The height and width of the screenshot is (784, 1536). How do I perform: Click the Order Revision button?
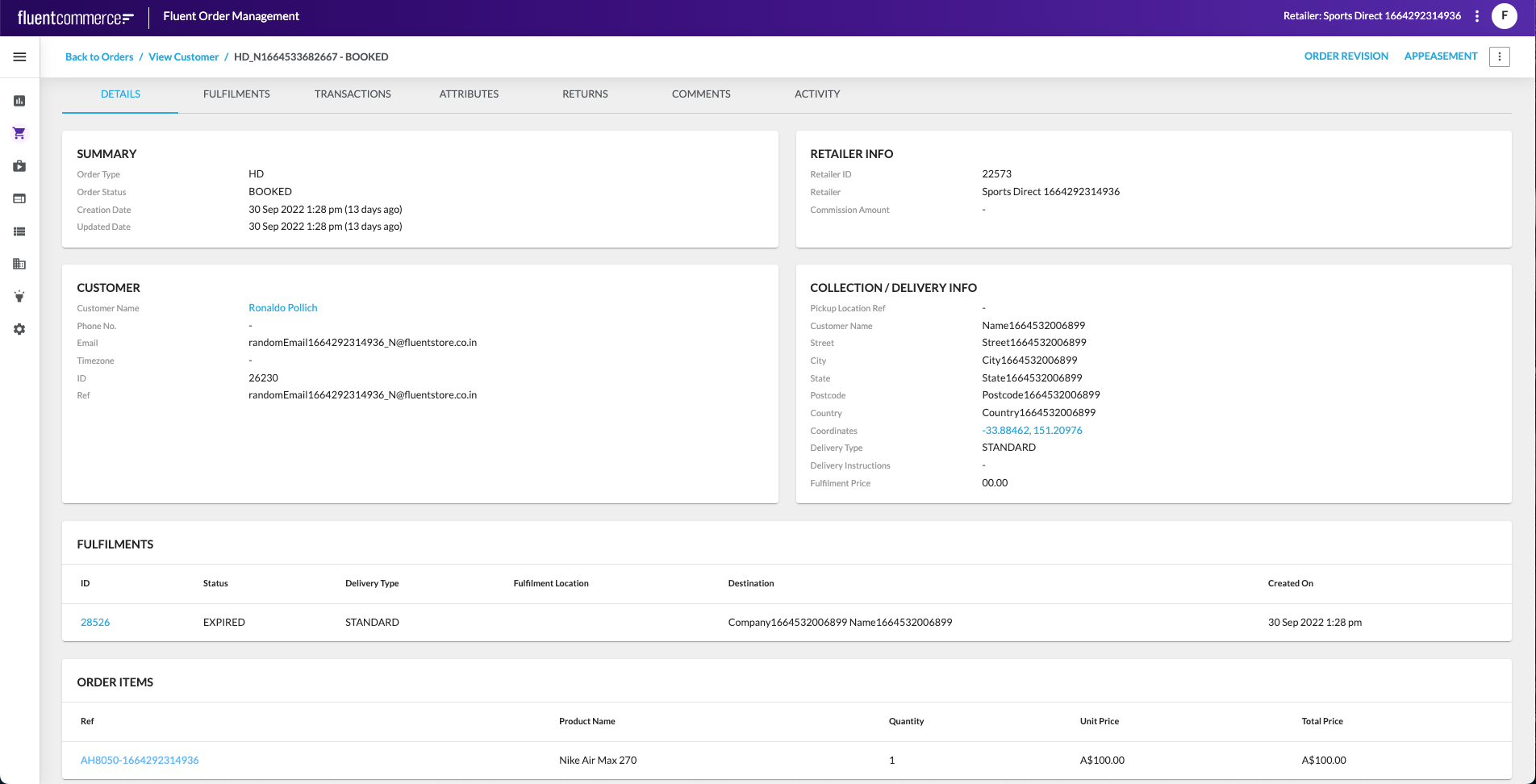(x=1346, y=56)
